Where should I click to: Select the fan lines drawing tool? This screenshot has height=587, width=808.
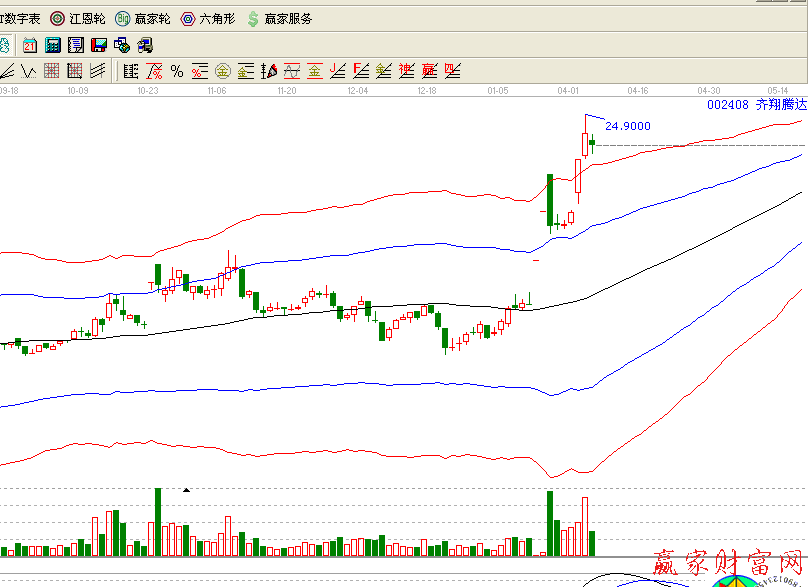click(x=98, y=71)
